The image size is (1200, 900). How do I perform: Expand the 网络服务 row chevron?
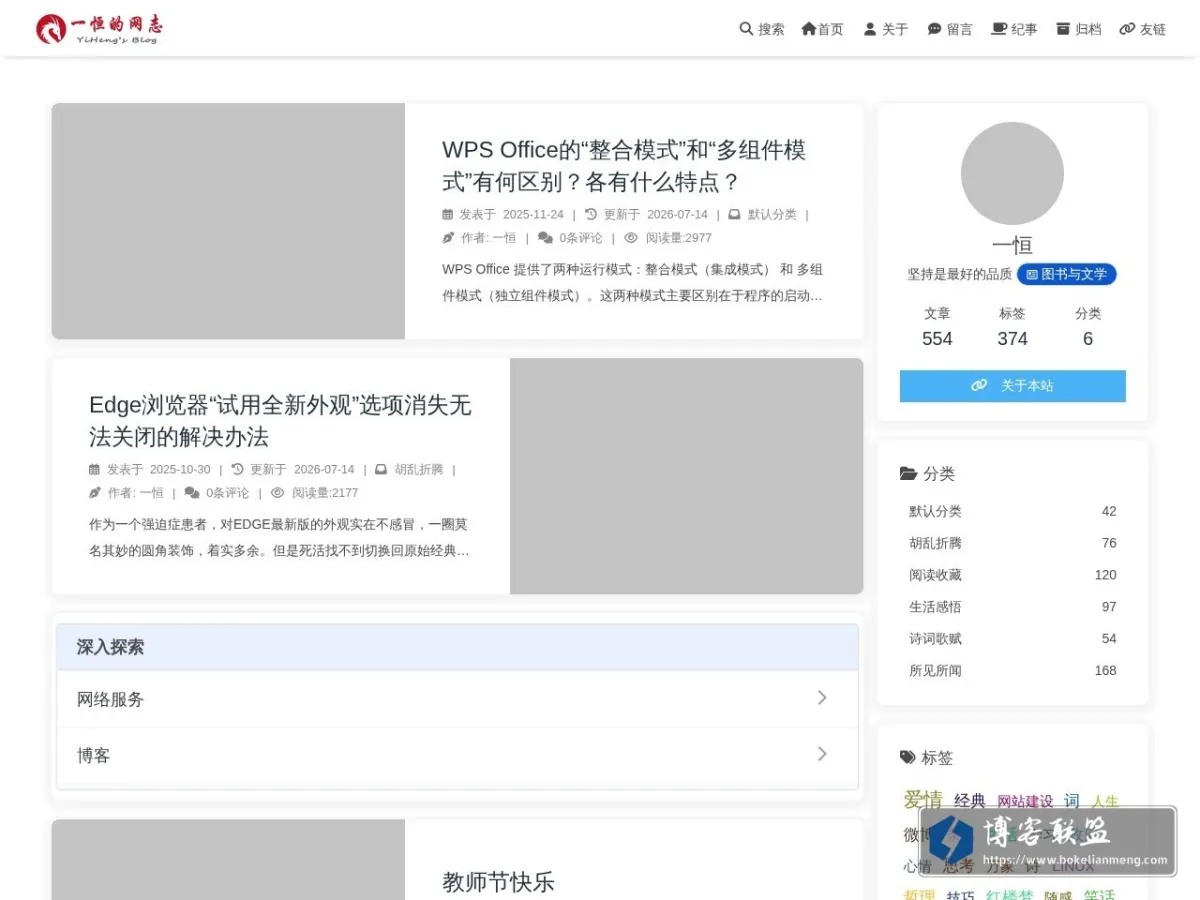[822, 698]
